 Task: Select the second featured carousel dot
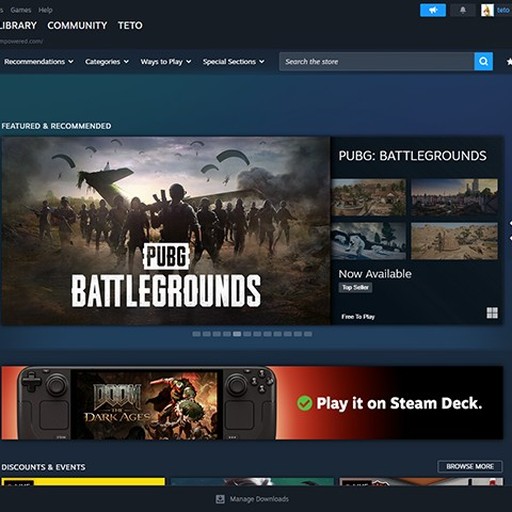tap(207, 334)
